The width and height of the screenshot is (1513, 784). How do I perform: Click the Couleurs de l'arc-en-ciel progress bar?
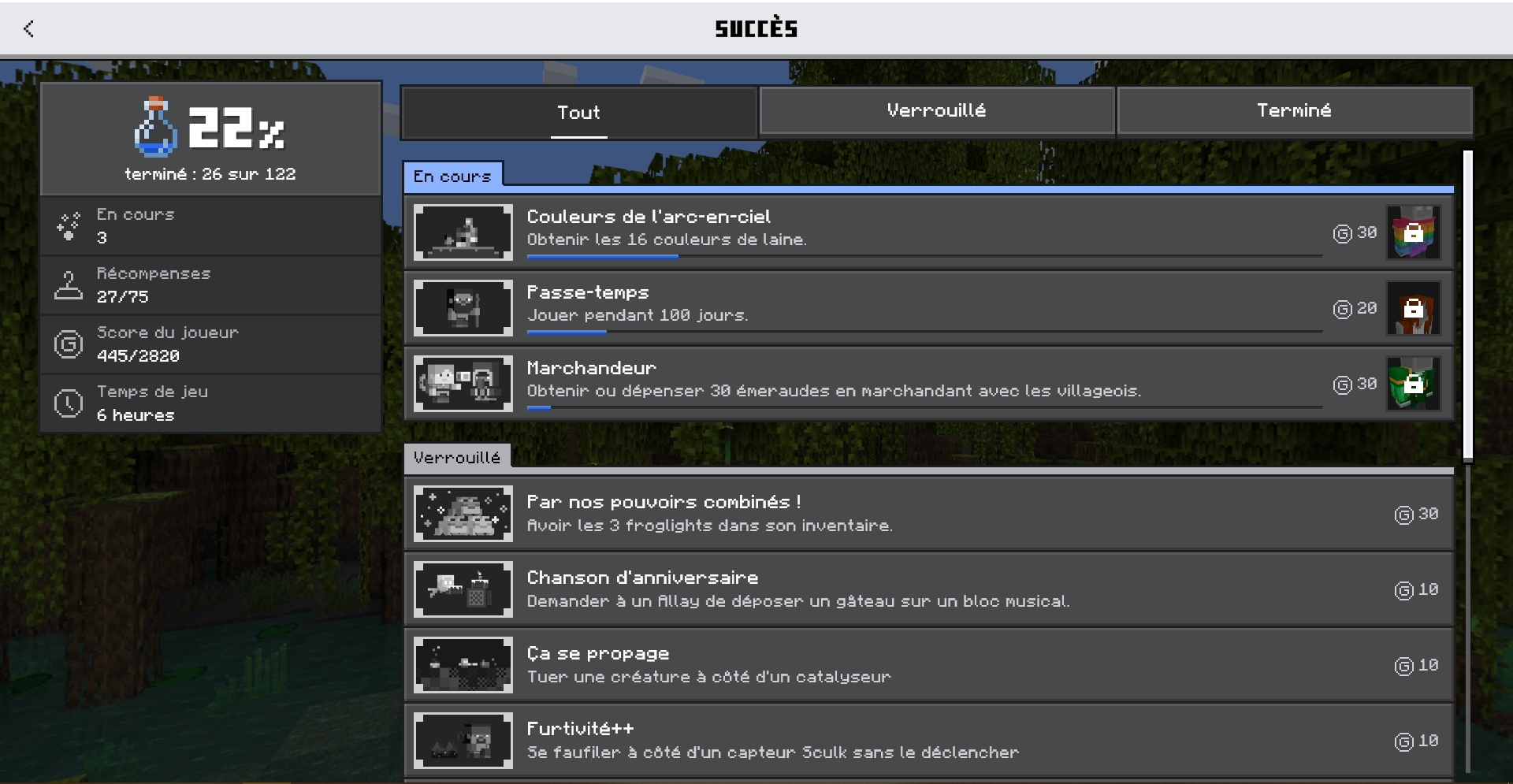(x=924, y=256)
